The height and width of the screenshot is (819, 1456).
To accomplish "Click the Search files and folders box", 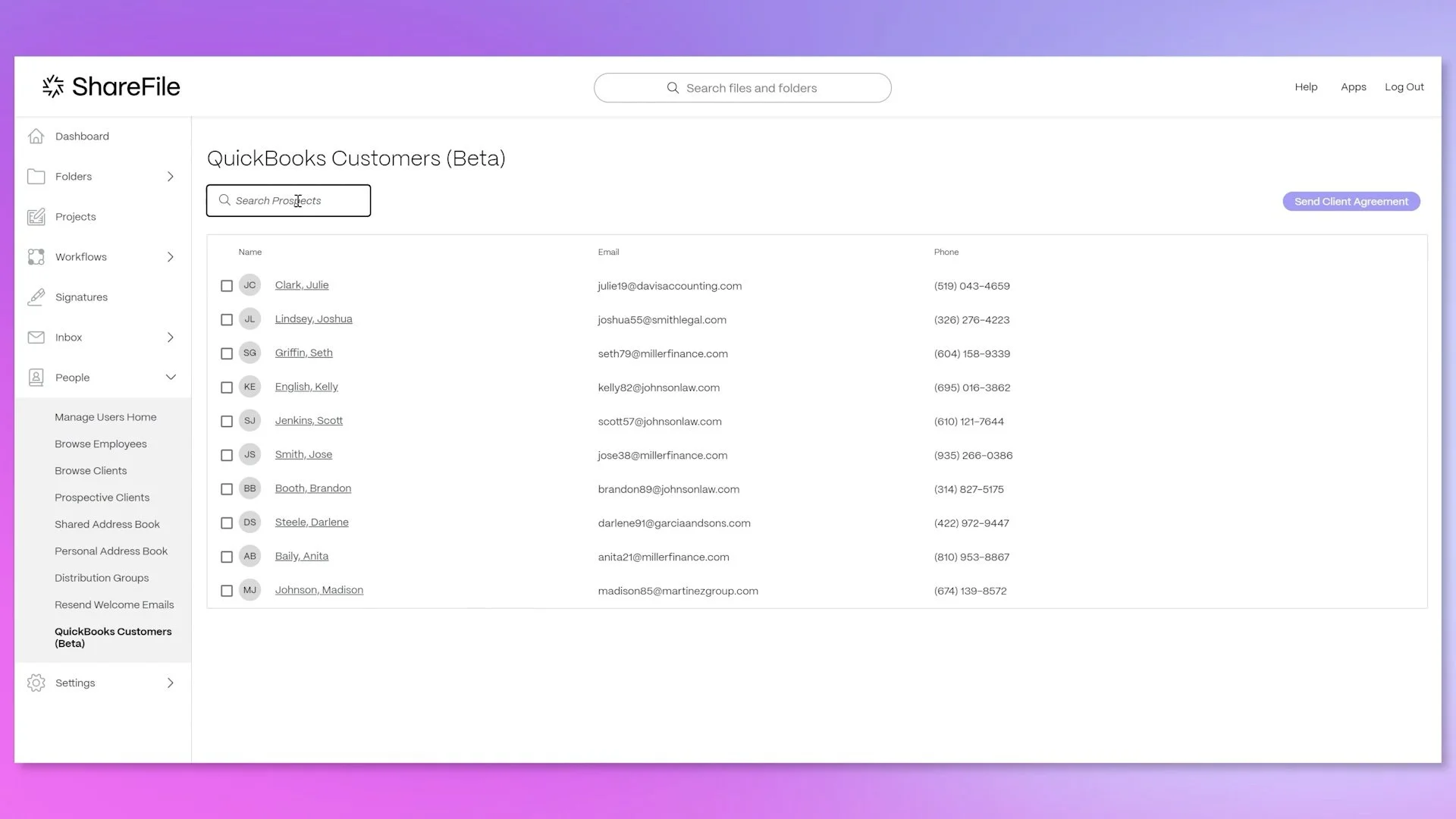I will (x=742, y=88).
